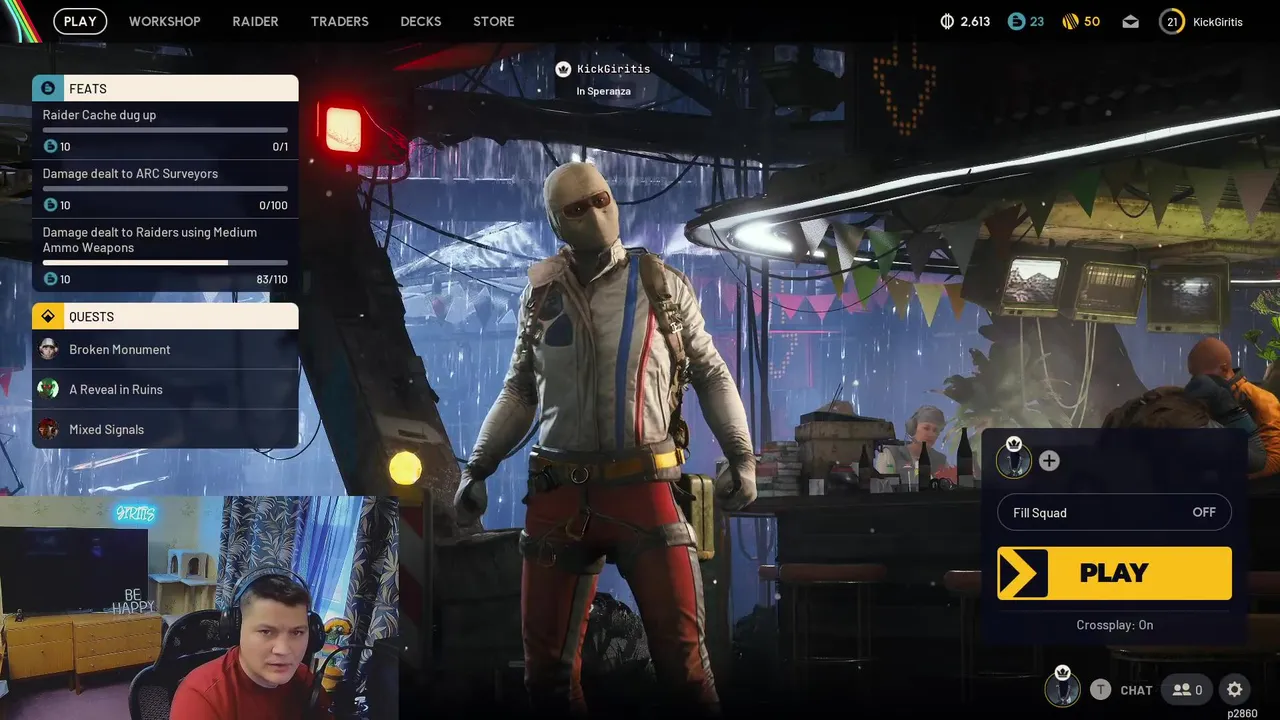Click the Medium Ammo Weapons progress bar
The width and height of the screenshot is (1280, 720).
pos(165,263)
